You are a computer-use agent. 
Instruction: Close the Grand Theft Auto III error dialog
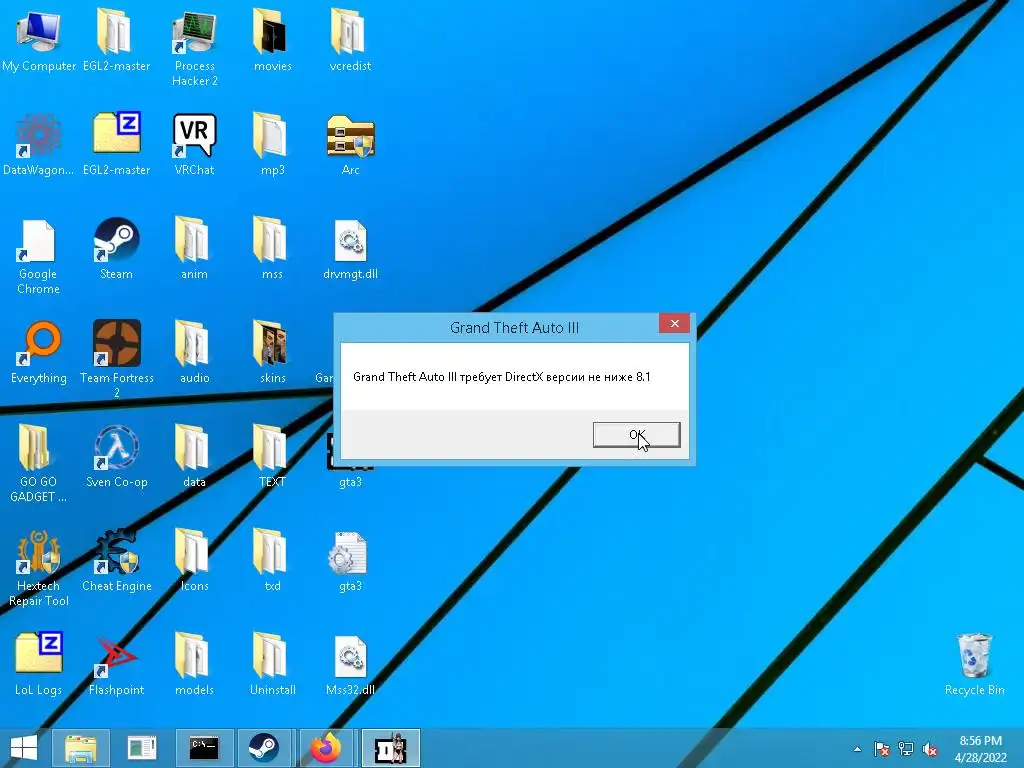click(674, 323)
